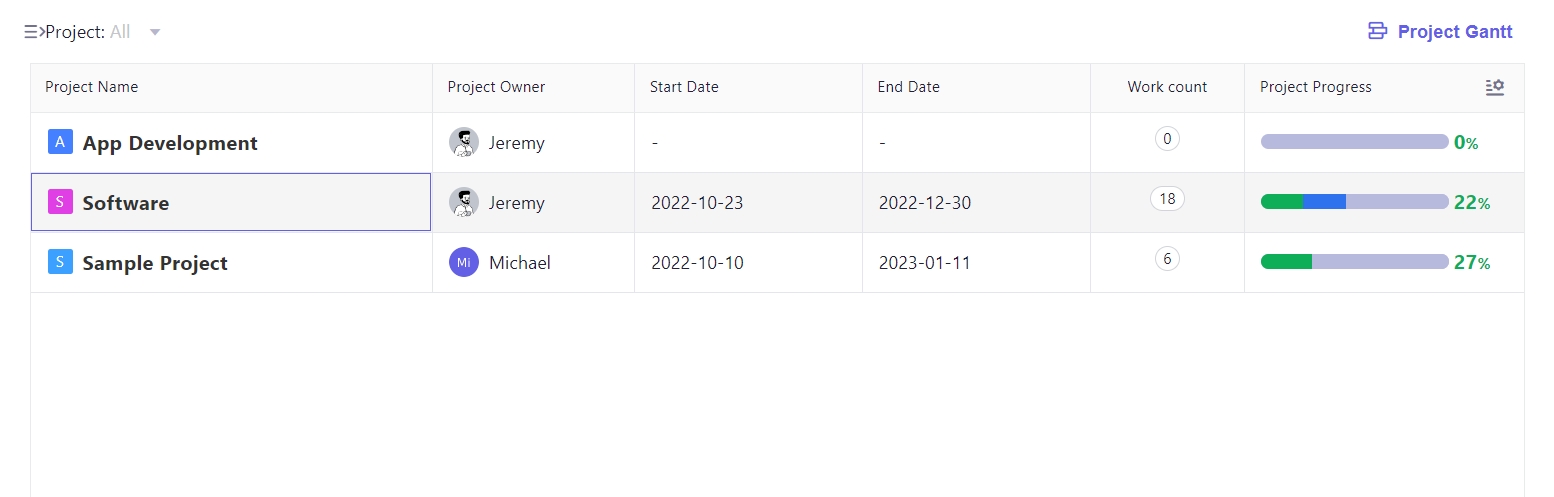The image size is (1554, 497).
Task: Click the Project Name column header
Action: tap(92, 87)
